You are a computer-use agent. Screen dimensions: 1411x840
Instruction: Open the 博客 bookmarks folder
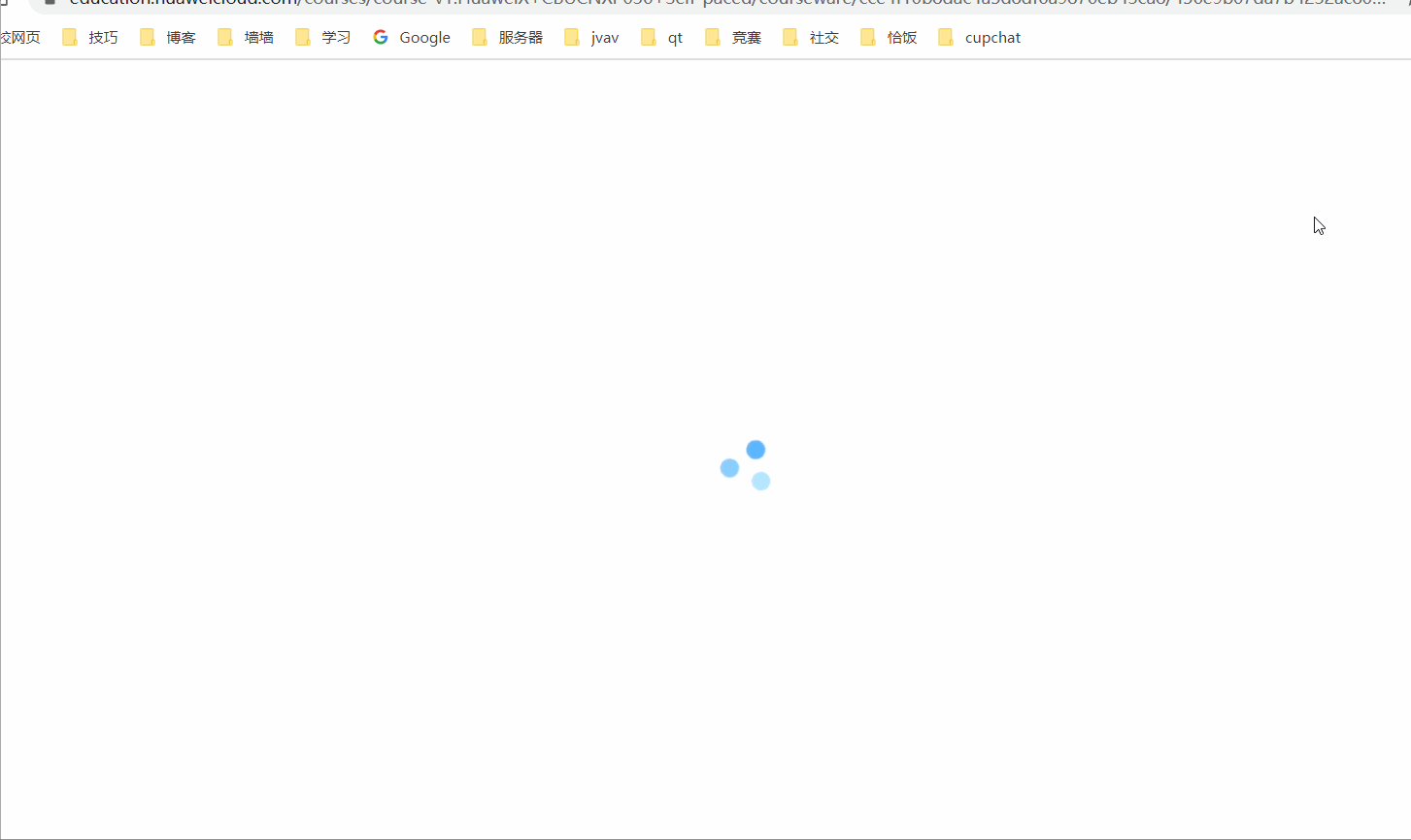point(181,37)
